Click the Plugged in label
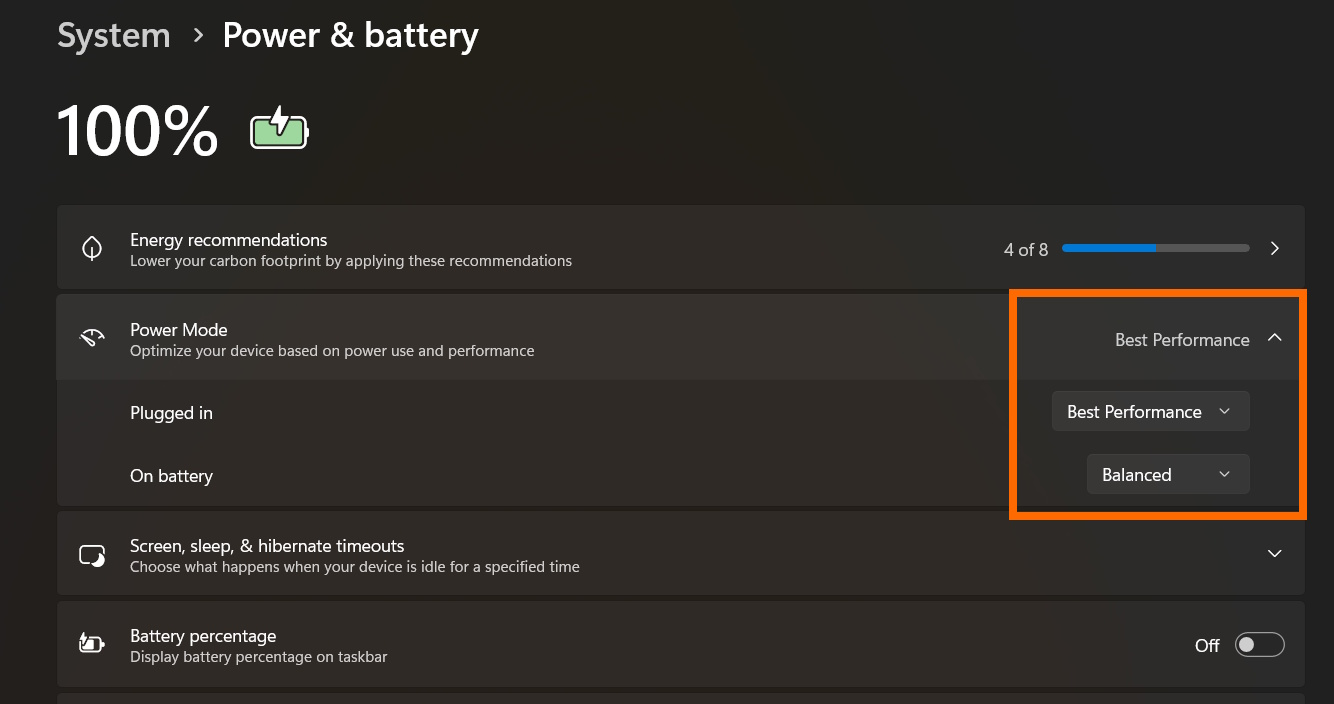1334x704 pixels. 171,413
